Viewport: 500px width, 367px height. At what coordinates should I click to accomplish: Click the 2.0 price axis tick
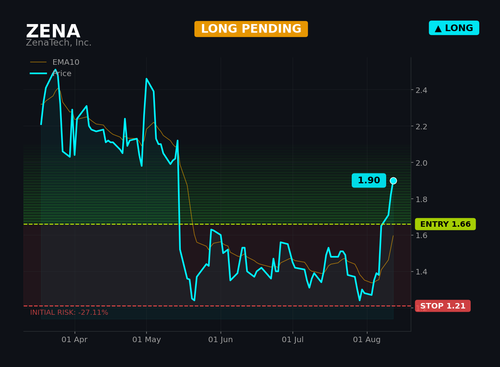pyautogui.click(x=421, y=163)
